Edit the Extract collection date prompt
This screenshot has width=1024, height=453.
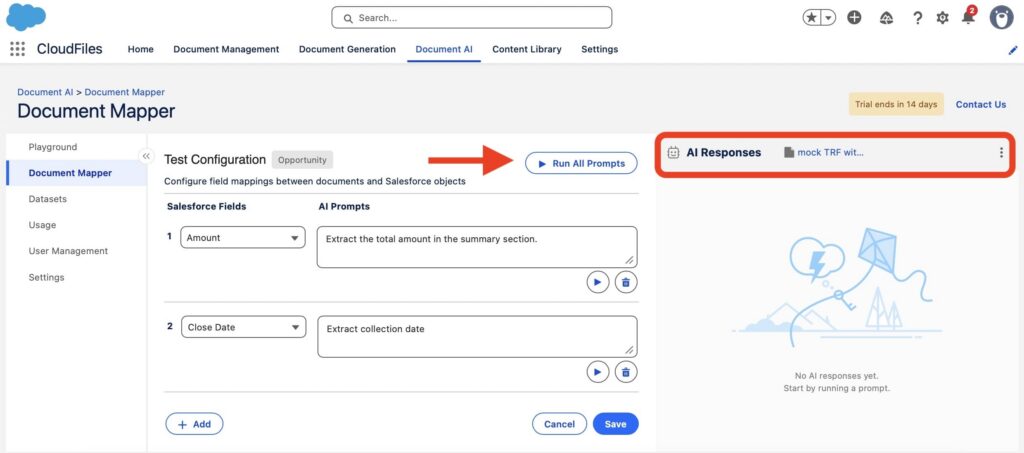coord(477,337)
